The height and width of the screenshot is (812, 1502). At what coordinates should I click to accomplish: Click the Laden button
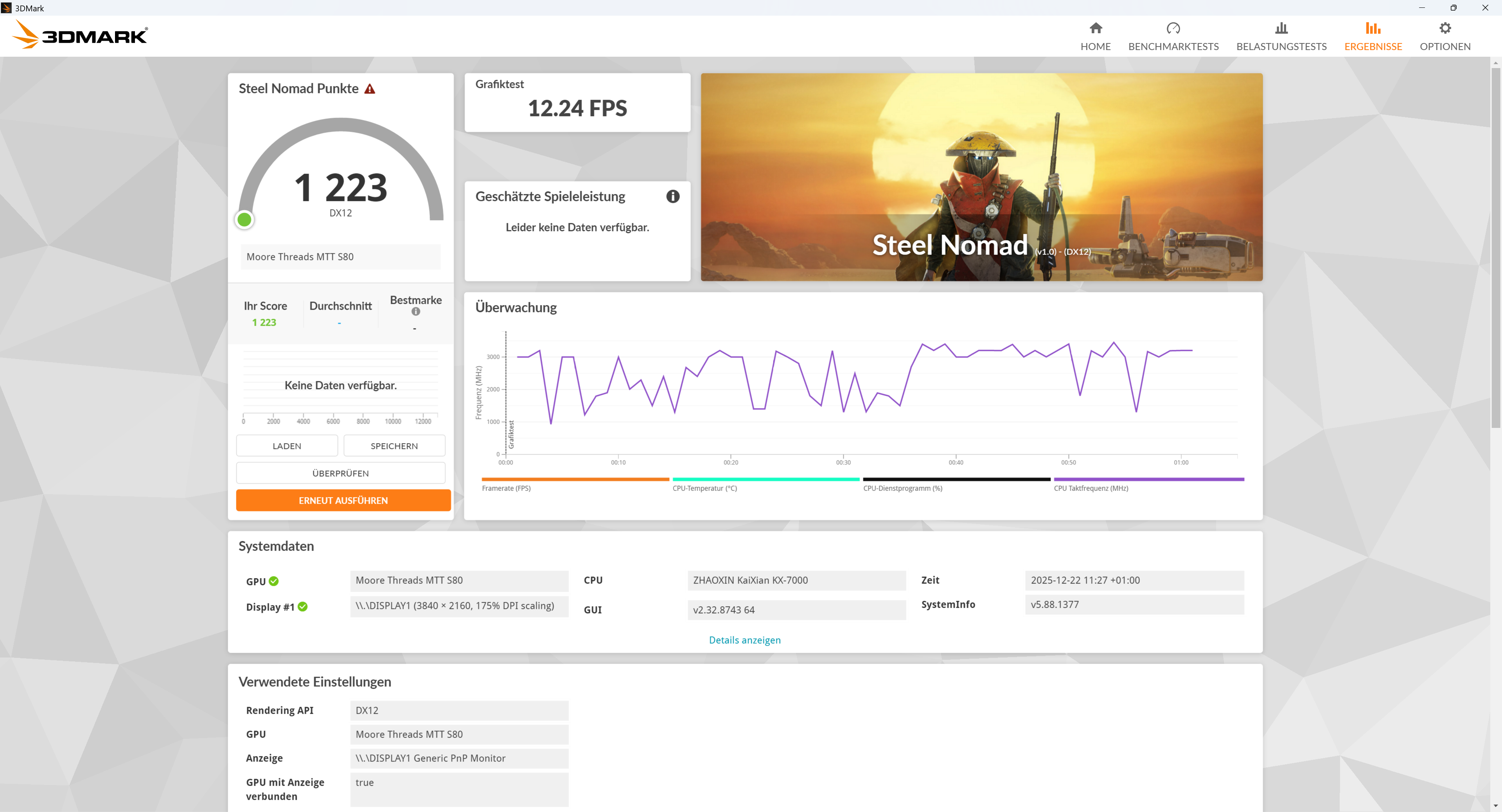coord(286,446)
